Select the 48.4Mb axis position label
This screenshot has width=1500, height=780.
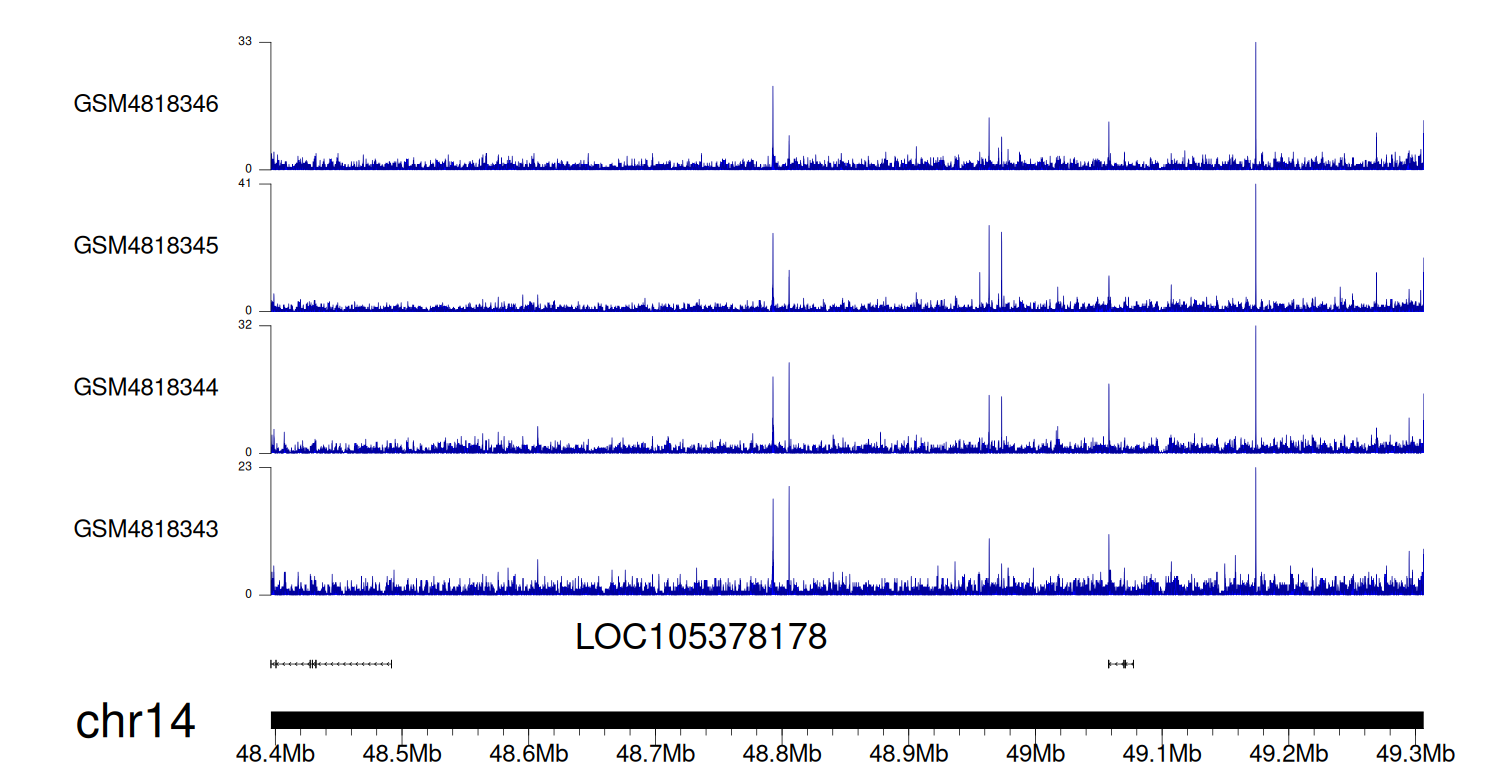[272, 753]
